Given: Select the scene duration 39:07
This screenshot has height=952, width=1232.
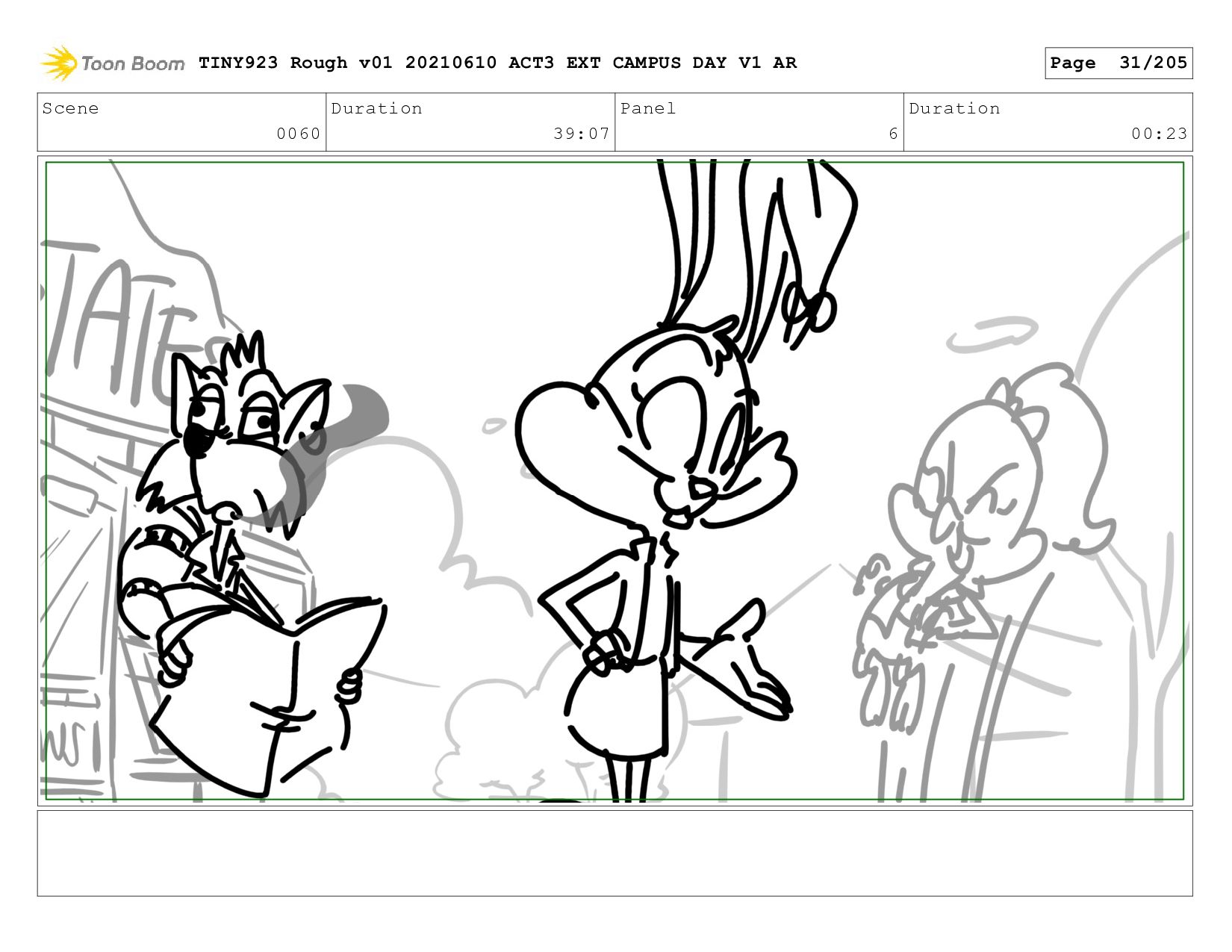Looking at the screenshot, I should click(582, 134).
